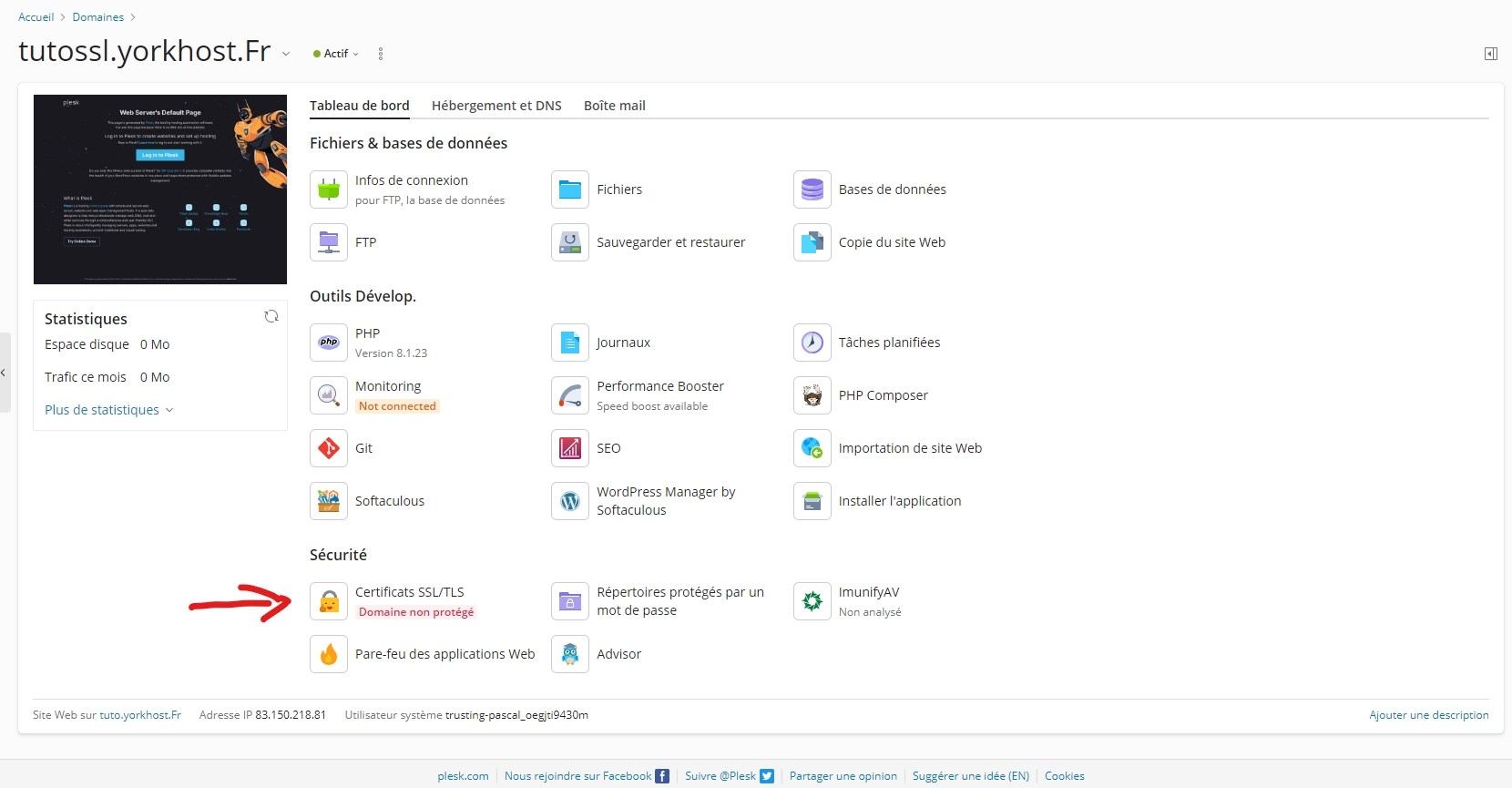Open the Domaines breadcrumb link

click(98, 17)
